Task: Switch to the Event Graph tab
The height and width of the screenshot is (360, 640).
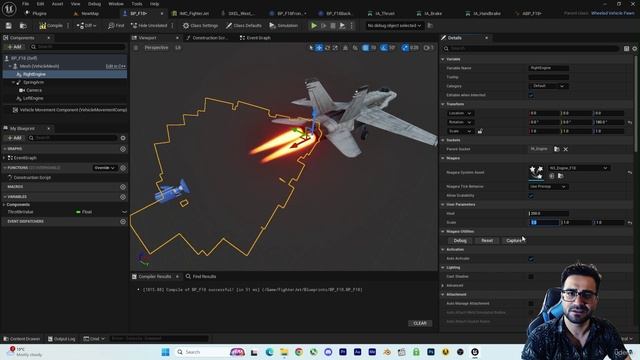Action: pos(255,38)
